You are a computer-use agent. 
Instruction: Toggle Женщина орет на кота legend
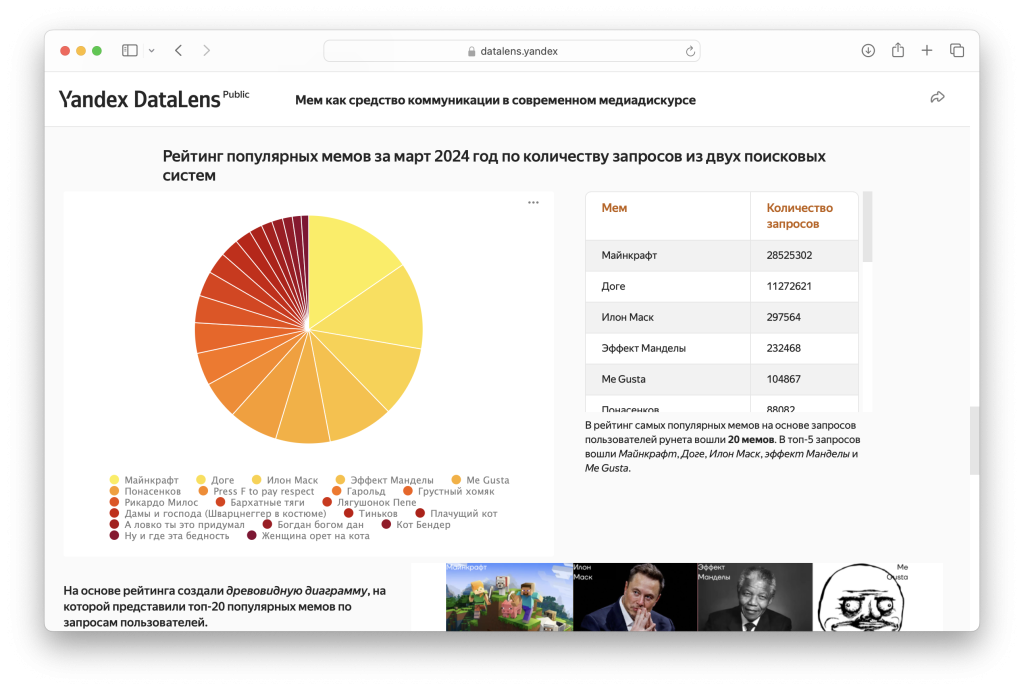(308, 535)
